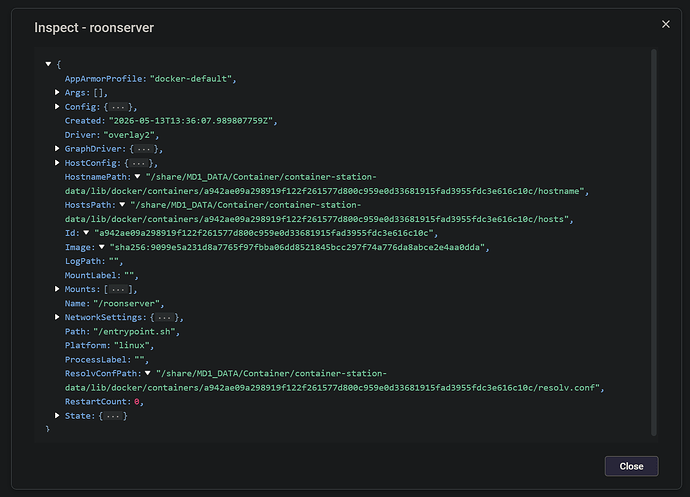This screenshot has height=497, width=690.
Task: Select the Created timestamp value
Action: coord(191,121)
